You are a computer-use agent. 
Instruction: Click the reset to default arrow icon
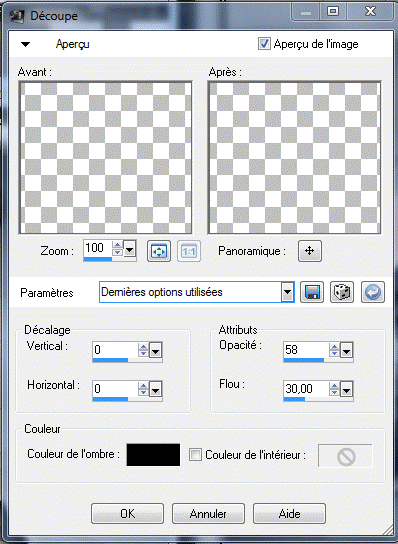pos(373,292)
